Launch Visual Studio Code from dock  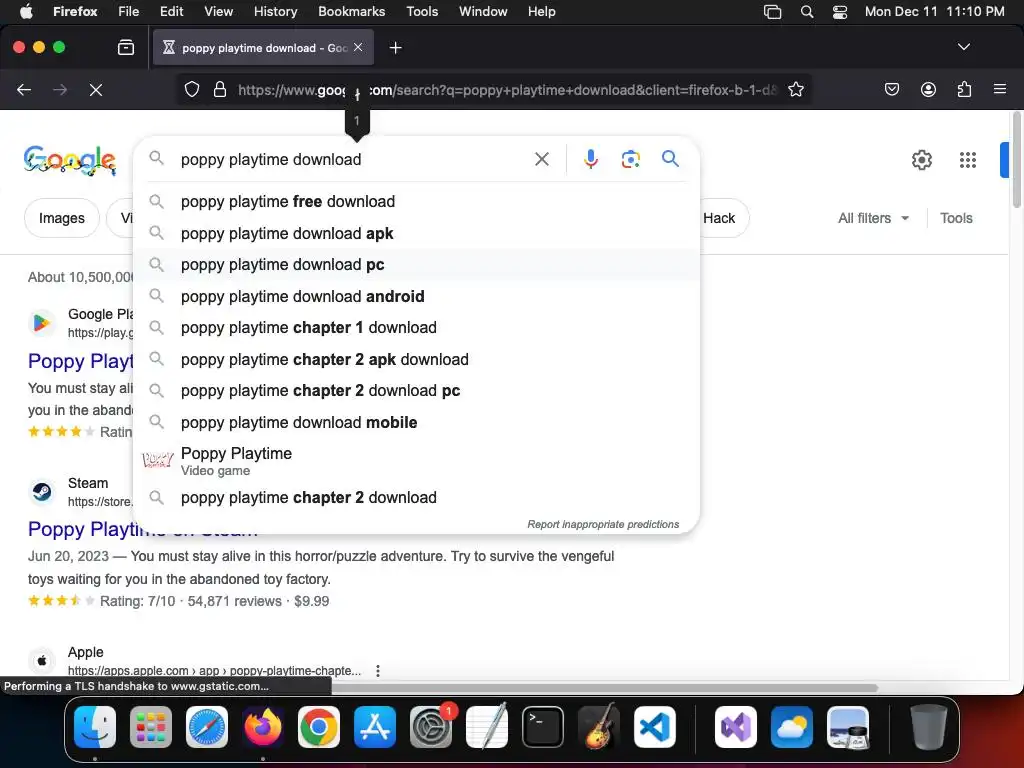tap(654, 727)
